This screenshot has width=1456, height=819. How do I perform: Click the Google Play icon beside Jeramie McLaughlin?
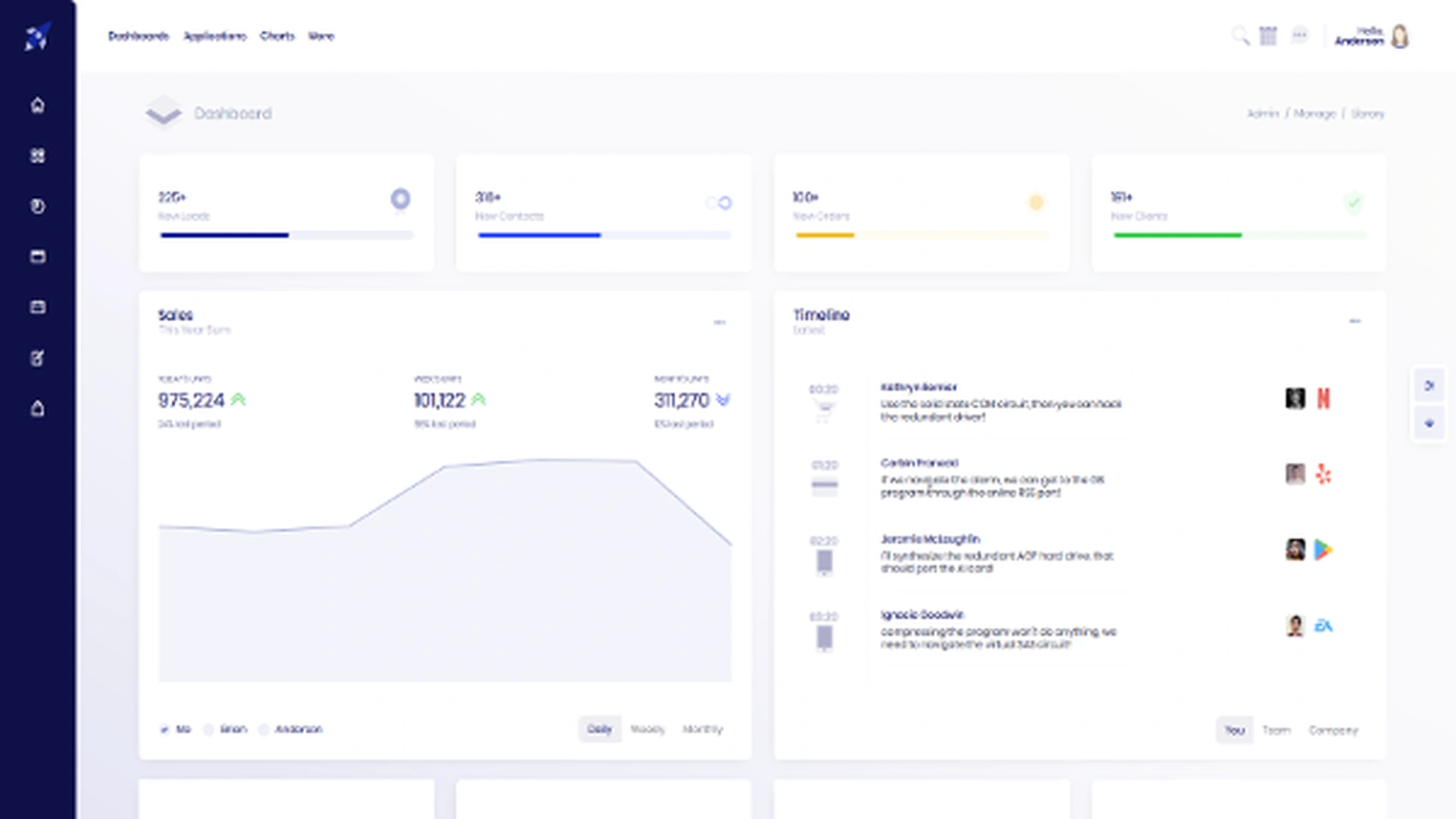pos(1325,550)
